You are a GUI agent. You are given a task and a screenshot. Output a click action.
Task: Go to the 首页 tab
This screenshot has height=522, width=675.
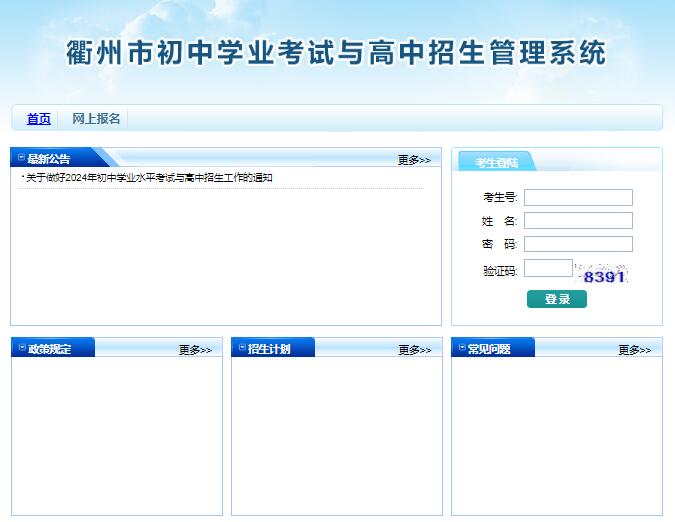tap(38, 119)
